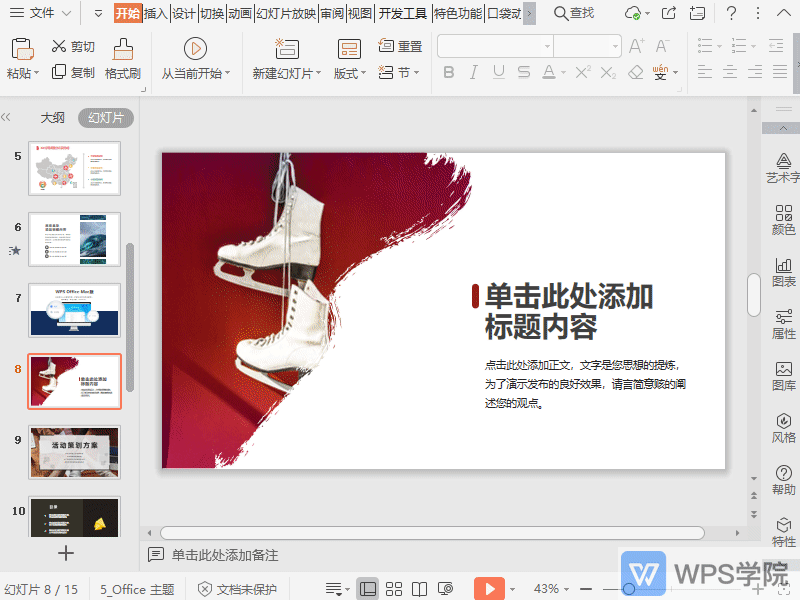Open the Layout (版式) icon
Image resolution: width=800 pixels, height=600 pixels.
(x=349, y=49)
